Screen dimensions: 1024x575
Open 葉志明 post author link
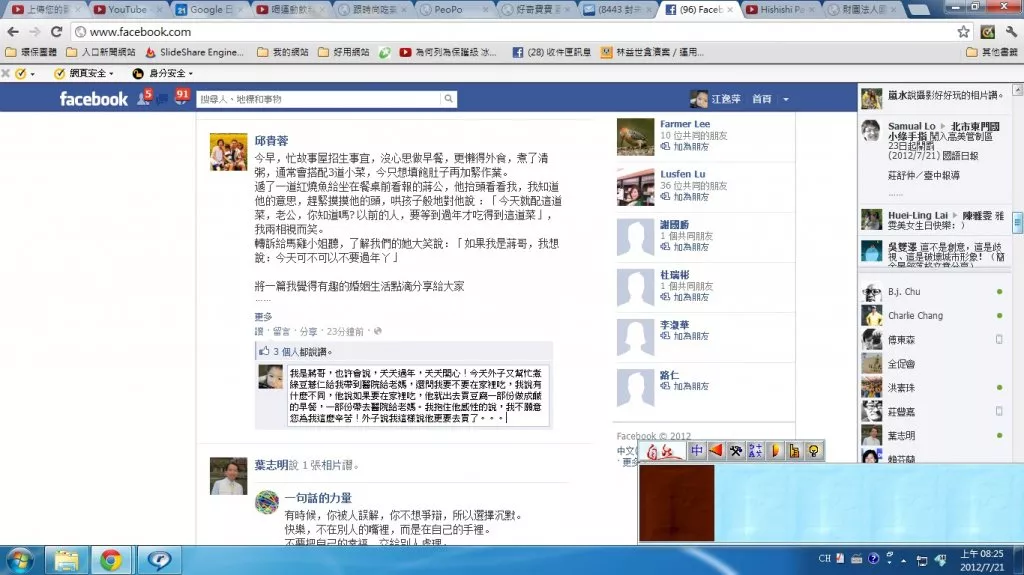point(271,465)
